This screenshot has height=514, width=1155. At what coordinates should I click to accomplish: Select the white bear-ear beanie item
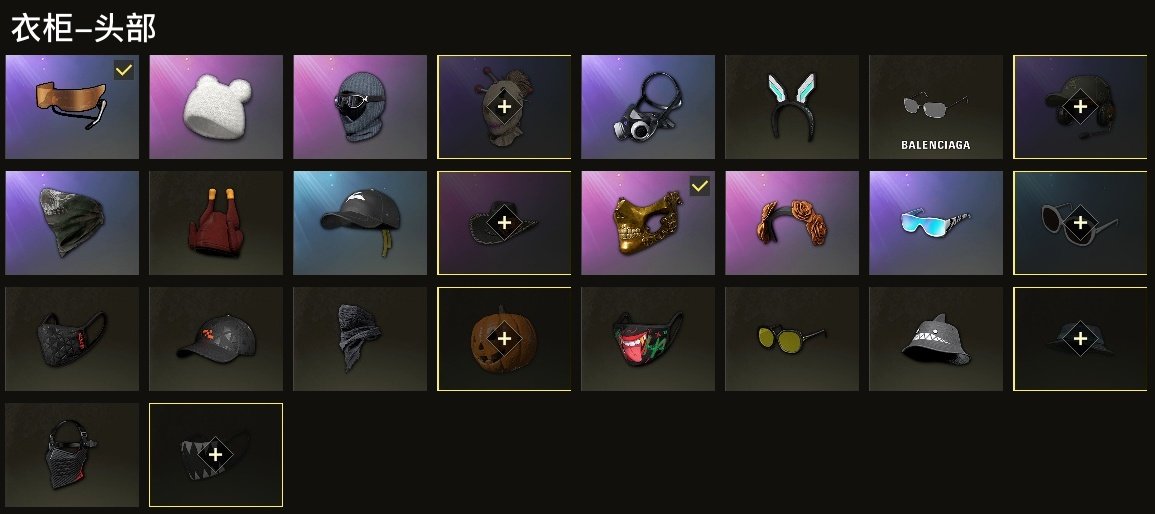coord(216,107)
